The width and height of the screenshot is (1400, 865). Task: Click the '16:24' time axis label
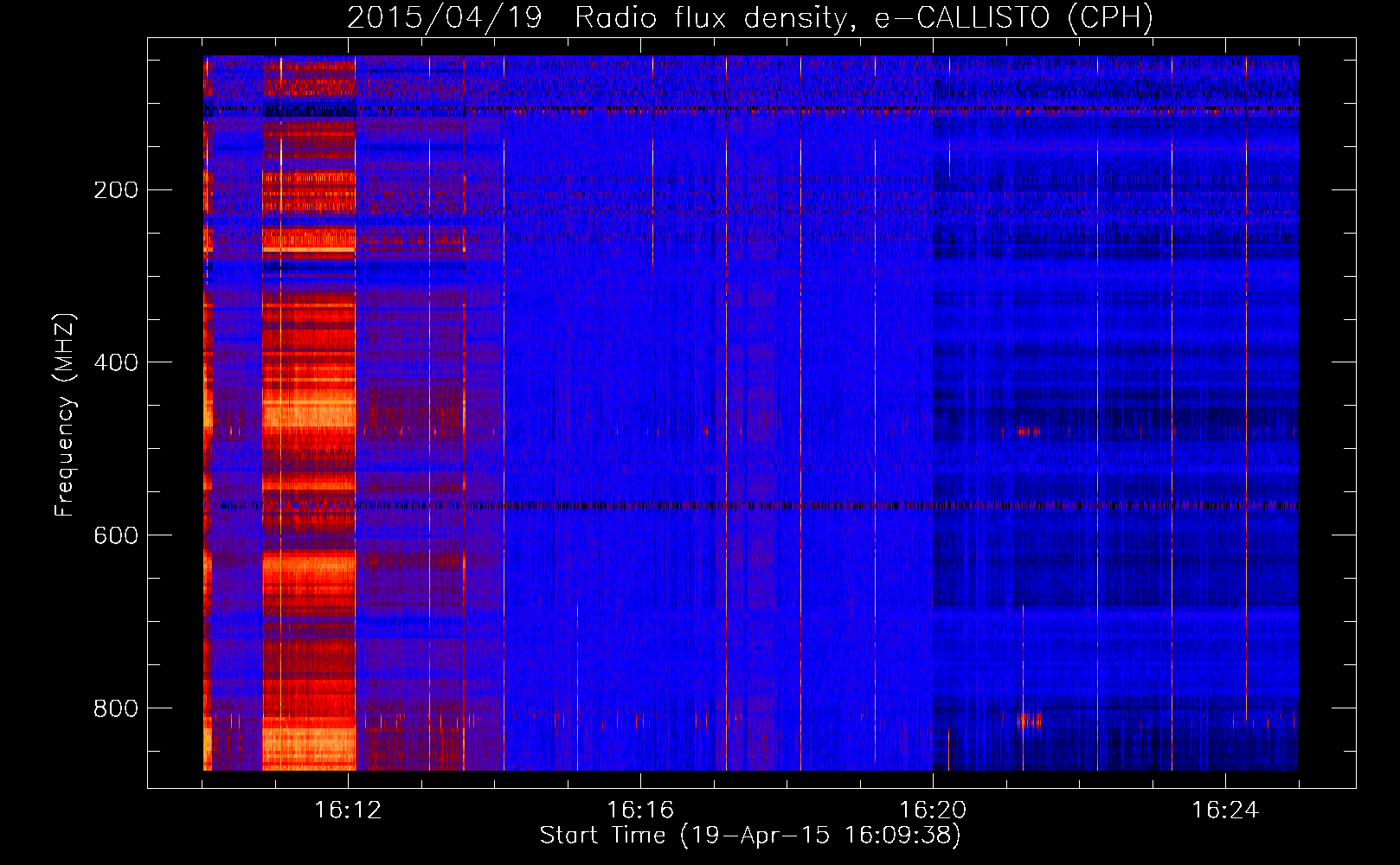pyautogui.click(x=1225, y=811)
